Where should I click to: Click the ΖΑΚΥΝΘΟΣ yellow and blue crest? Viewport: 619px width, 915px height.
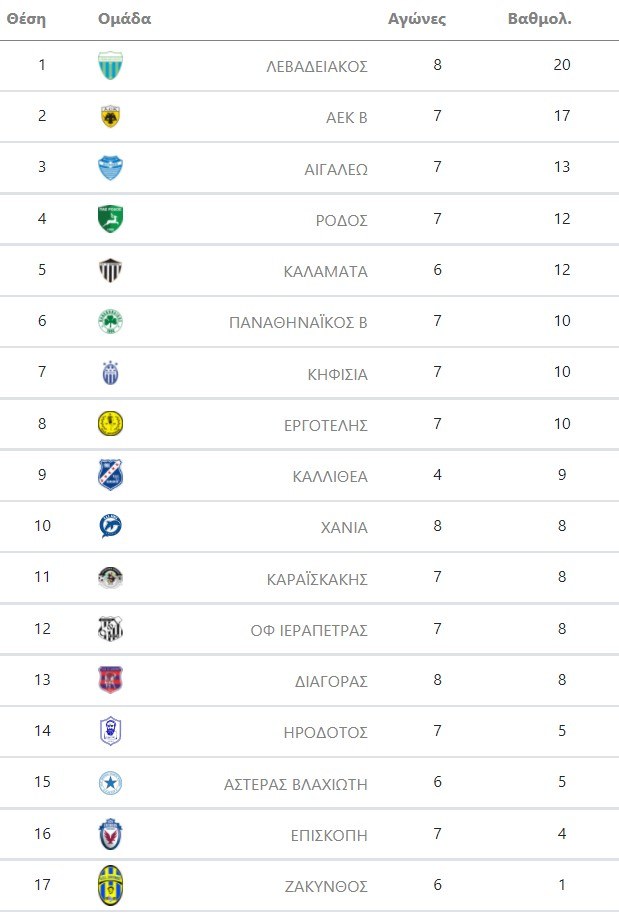[110, 885]
